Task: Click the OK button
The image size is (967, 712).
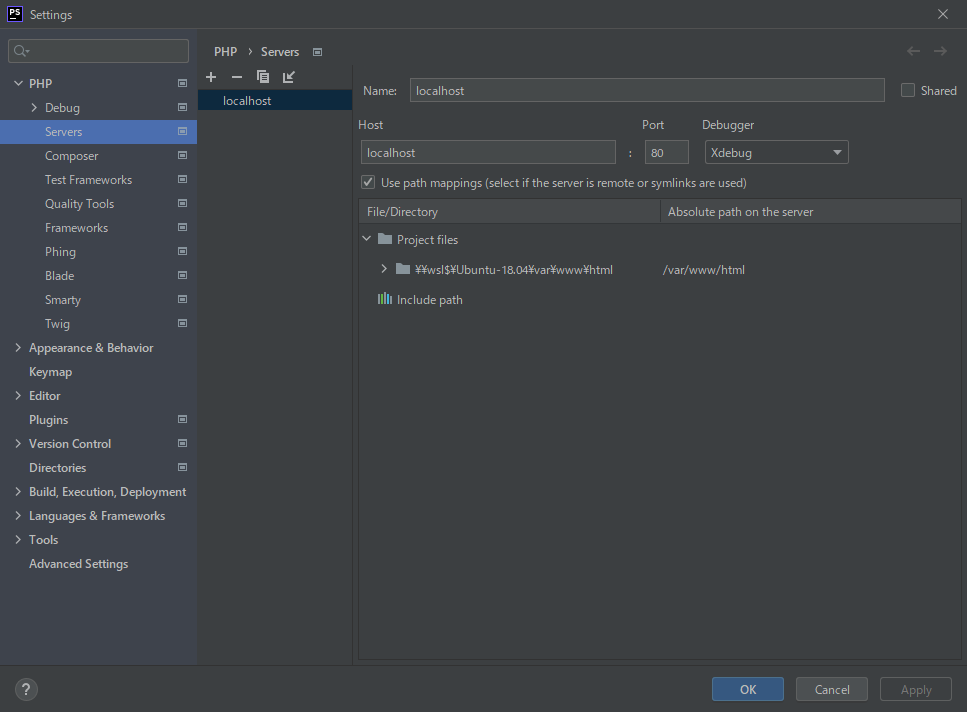Action: pos(748,689)
